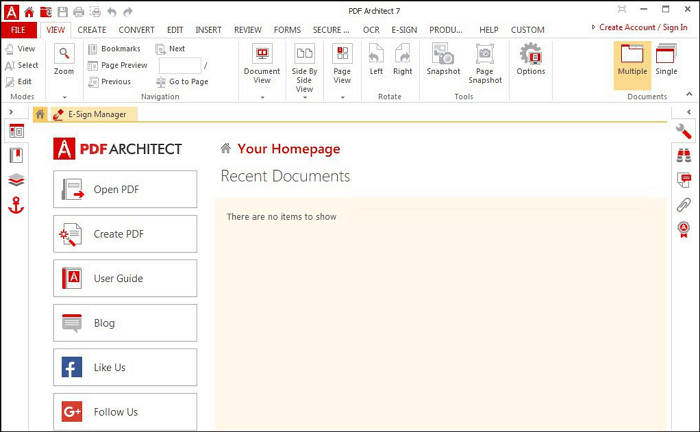Click the Page Snapshot tool

[485, 62]
